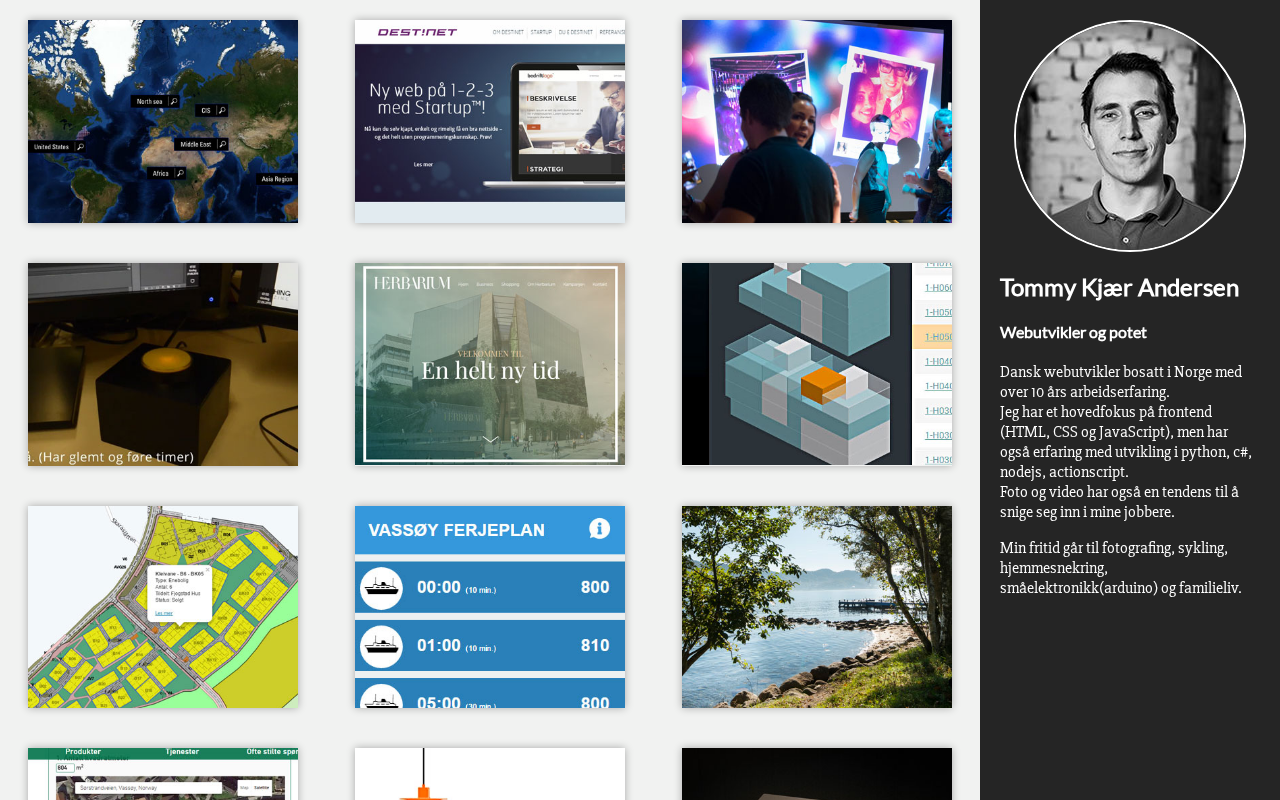This screenshot has width=1280, height=800.
Task: Open the thumbnail with Produkter and Tjenester header
Action: (x=163, y=774)
